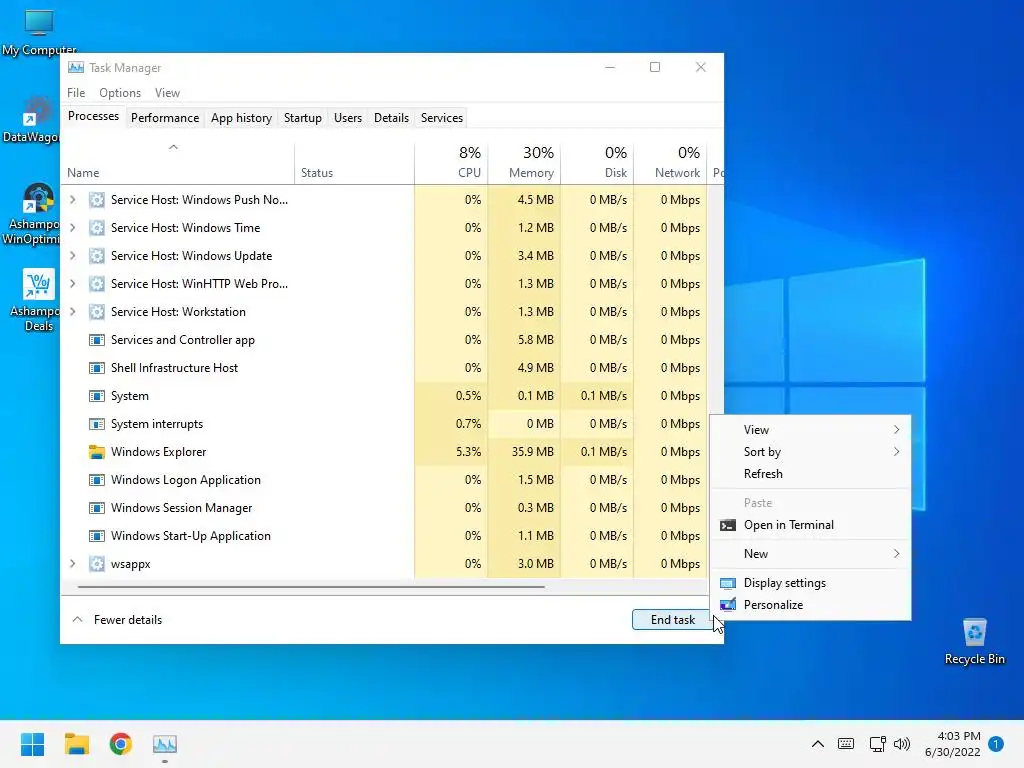Click the Service Host: Windows Update gear icon
The width and height of the screenshot is (1024, 768).
97,256
